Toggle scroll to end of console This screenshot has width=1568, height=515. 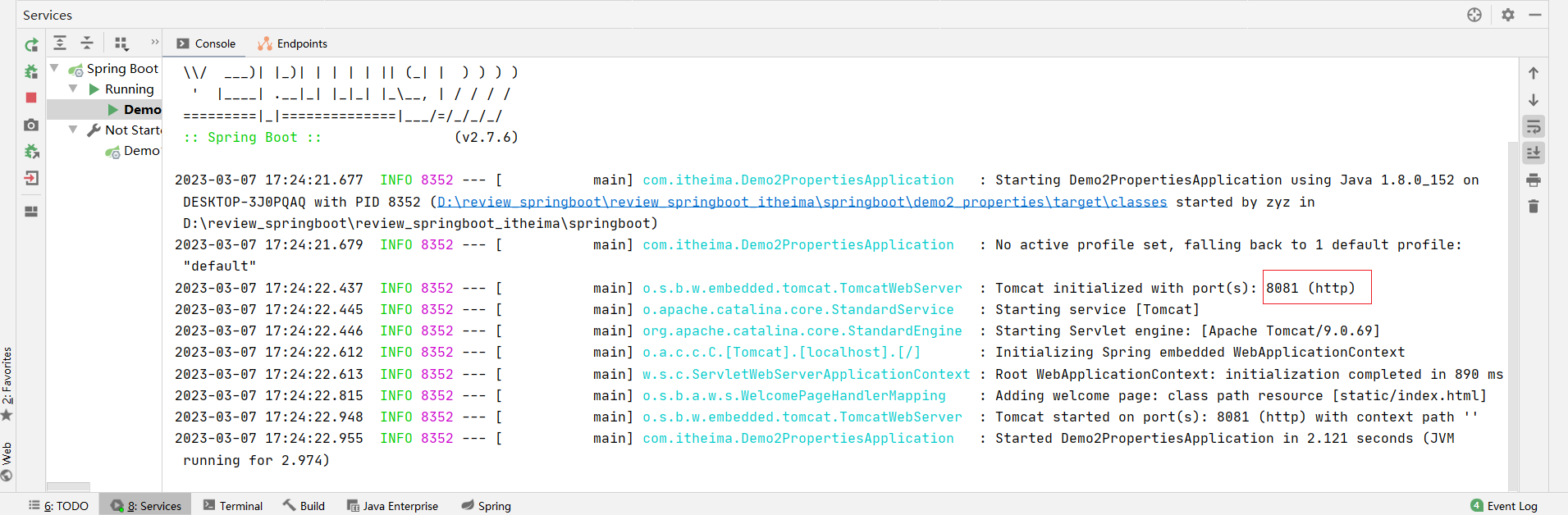1533,153
